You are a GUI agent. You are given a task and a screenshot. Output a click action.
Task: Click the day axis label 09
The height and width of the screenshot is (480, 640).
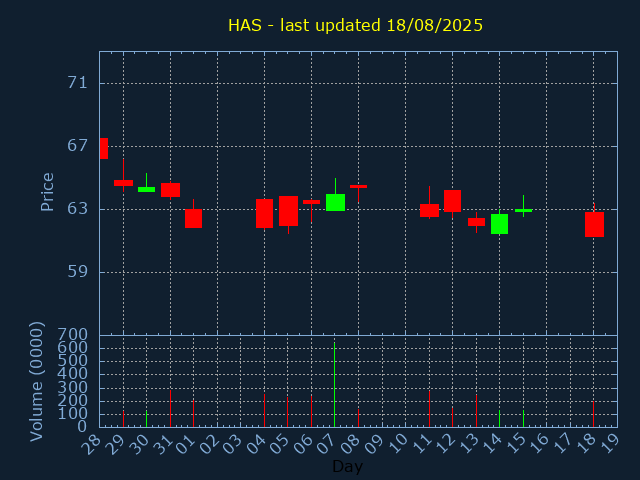[373, 444]
